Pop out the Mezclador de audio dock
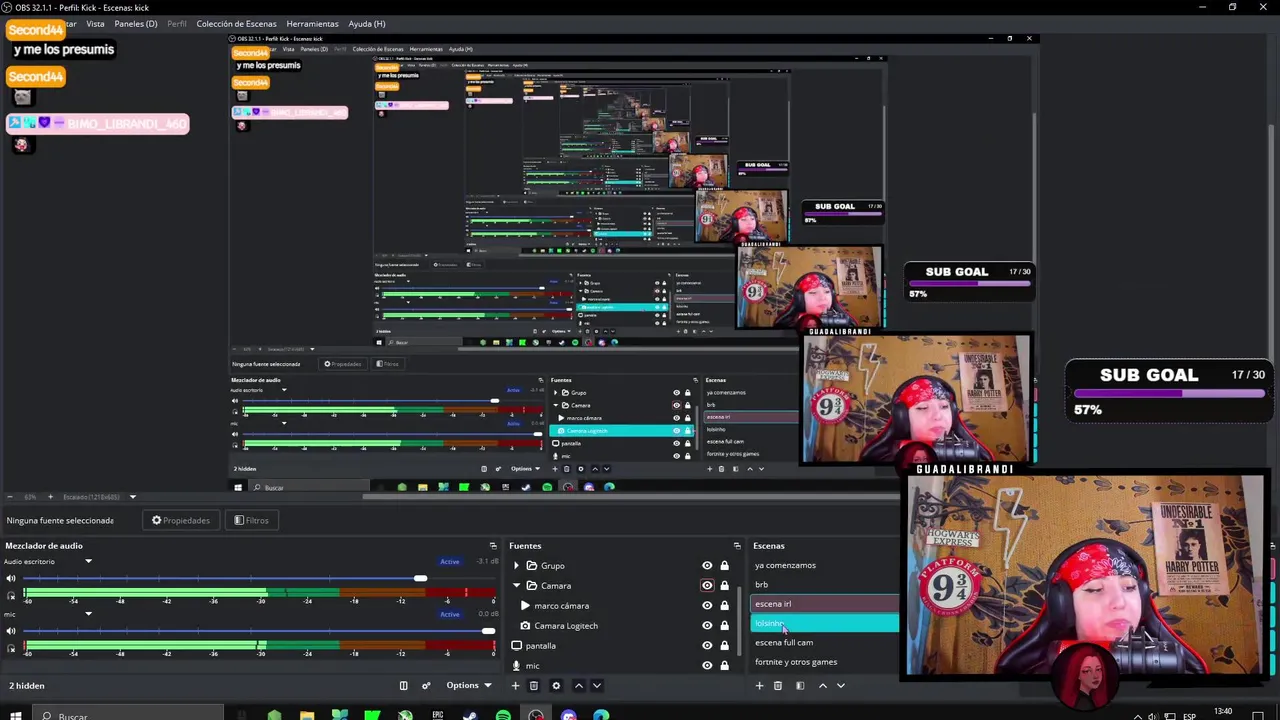This screenshot has width=1280, height=720. tap(493, 546)
